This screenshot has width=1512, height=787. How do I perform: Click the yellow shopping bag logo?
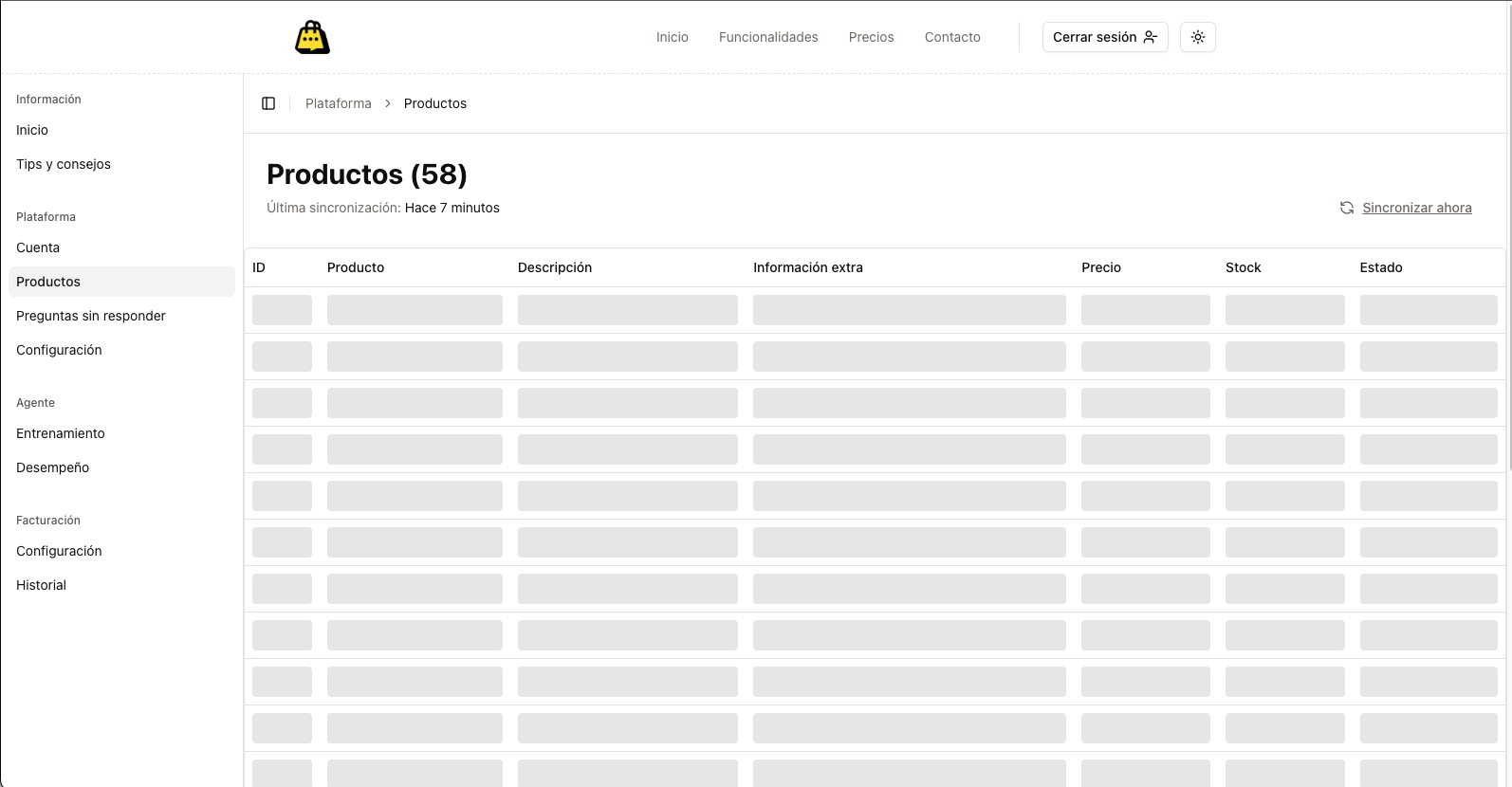[312, 37]
